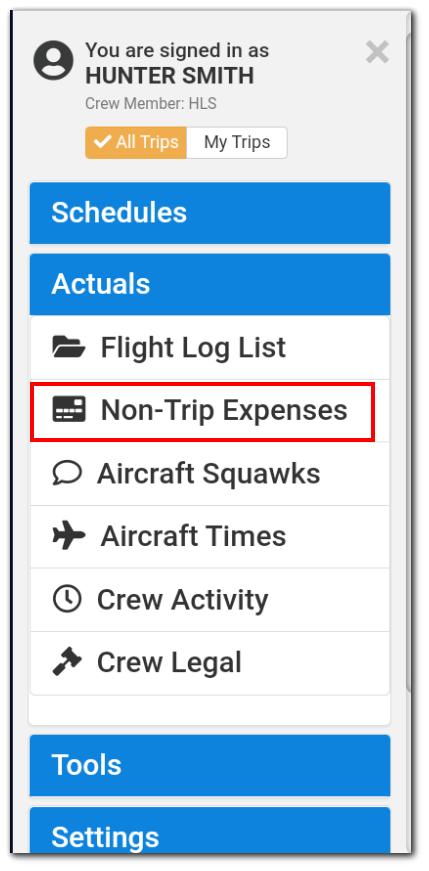Click the open folder icon beside Flight Log List
This screenshot has height=871, width=429.
69,347
